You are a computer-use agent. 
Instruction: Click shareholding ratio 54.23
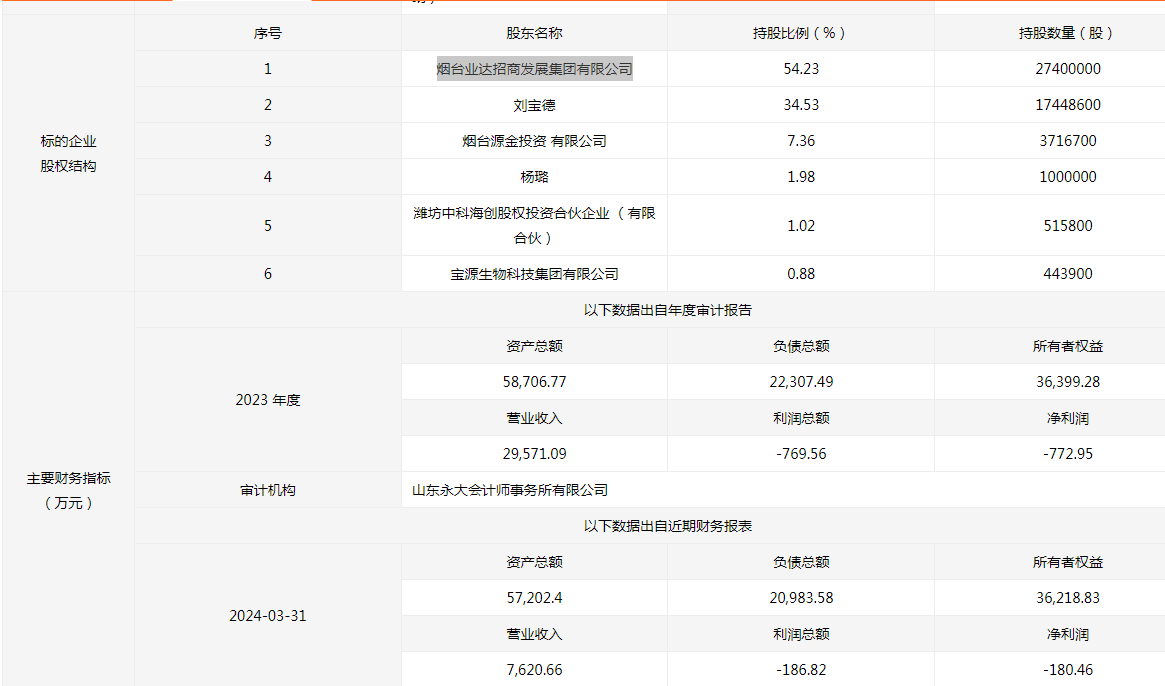801,69
